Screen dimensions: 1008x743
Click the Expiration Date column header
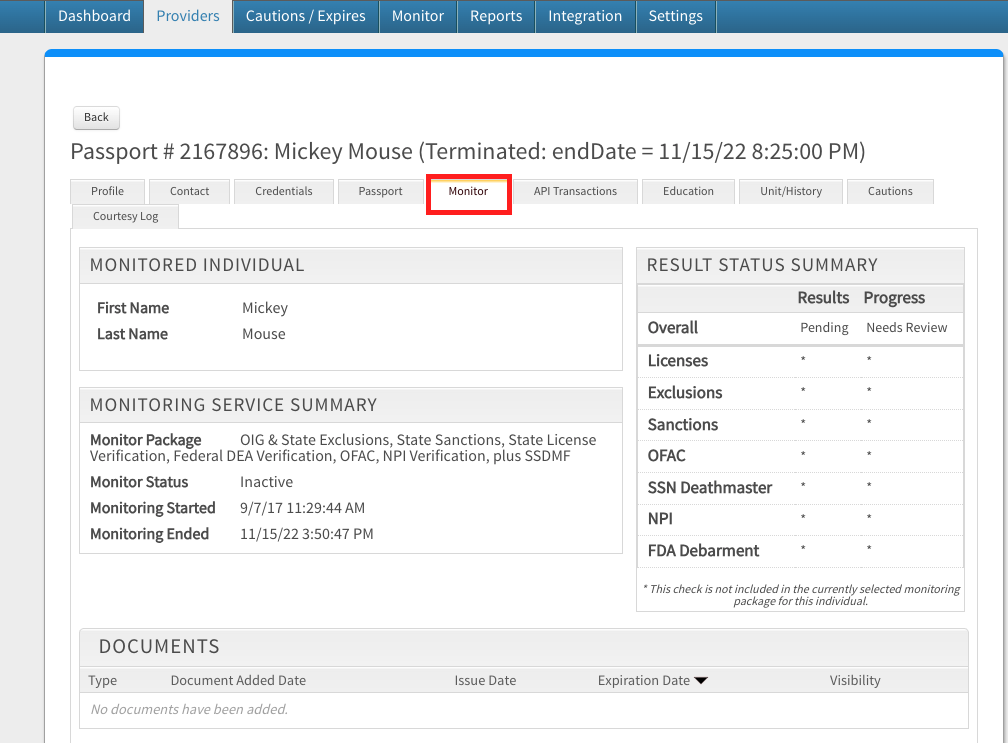pos(644,681)
